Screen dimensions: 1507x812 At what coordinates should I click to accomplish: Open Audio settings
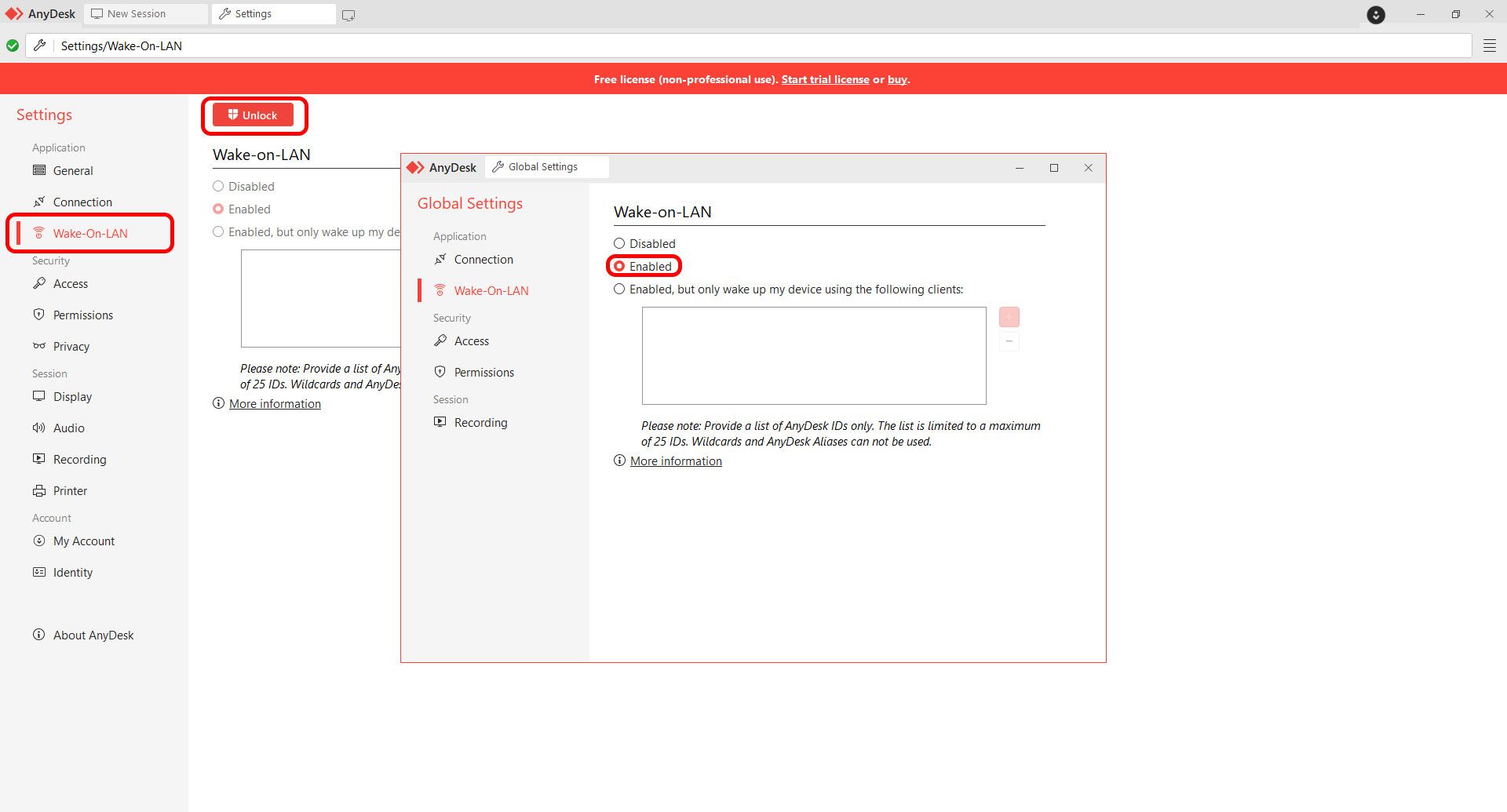(x=69, y=428)
